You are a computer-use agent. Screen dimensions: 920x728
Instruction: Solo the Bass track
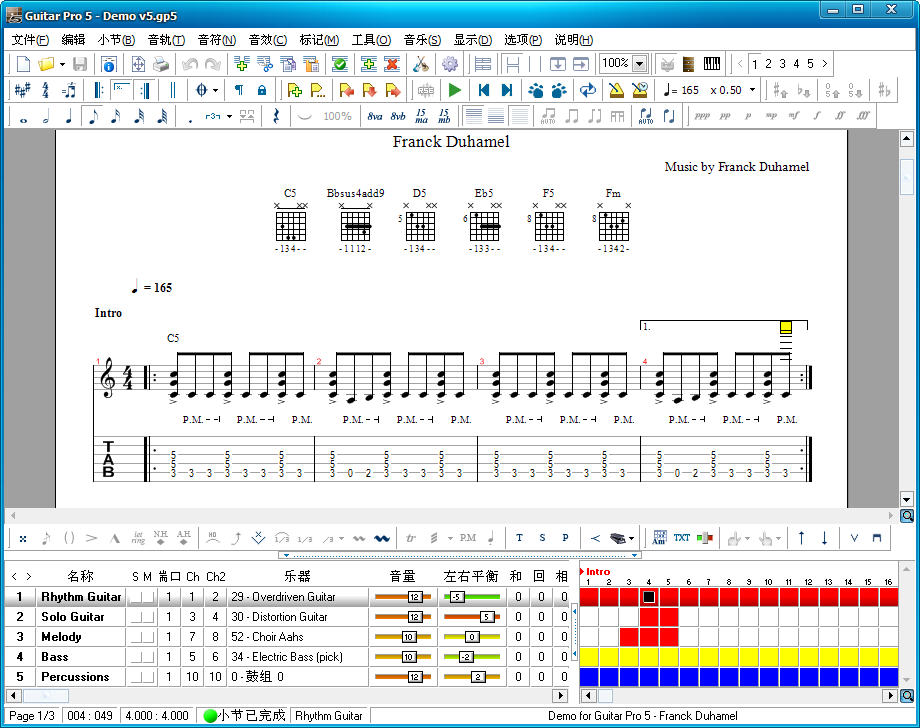[x=136, y=657]
